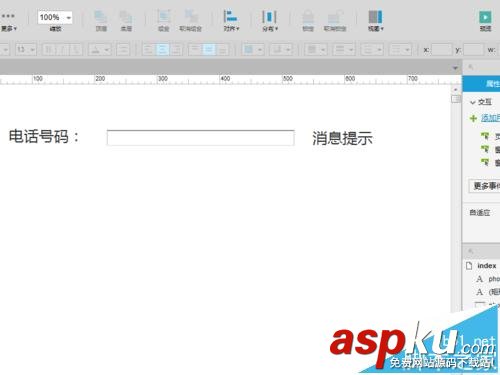Image resolution: width=500 pixels, height=375 pixels.
Task: Open the 对齐 align tool
Action: pyautogui.click(x=231, y=21)
